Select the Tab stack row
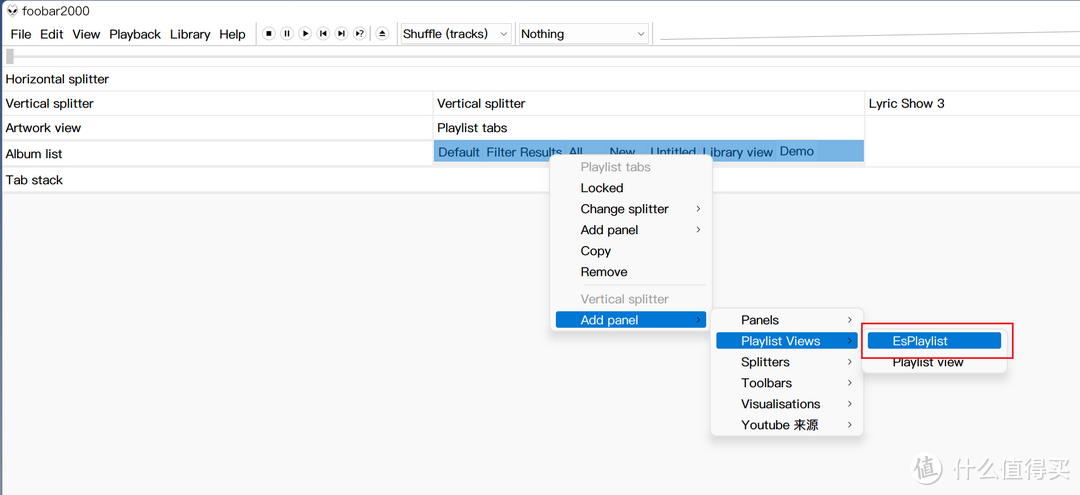 (541, 180)
